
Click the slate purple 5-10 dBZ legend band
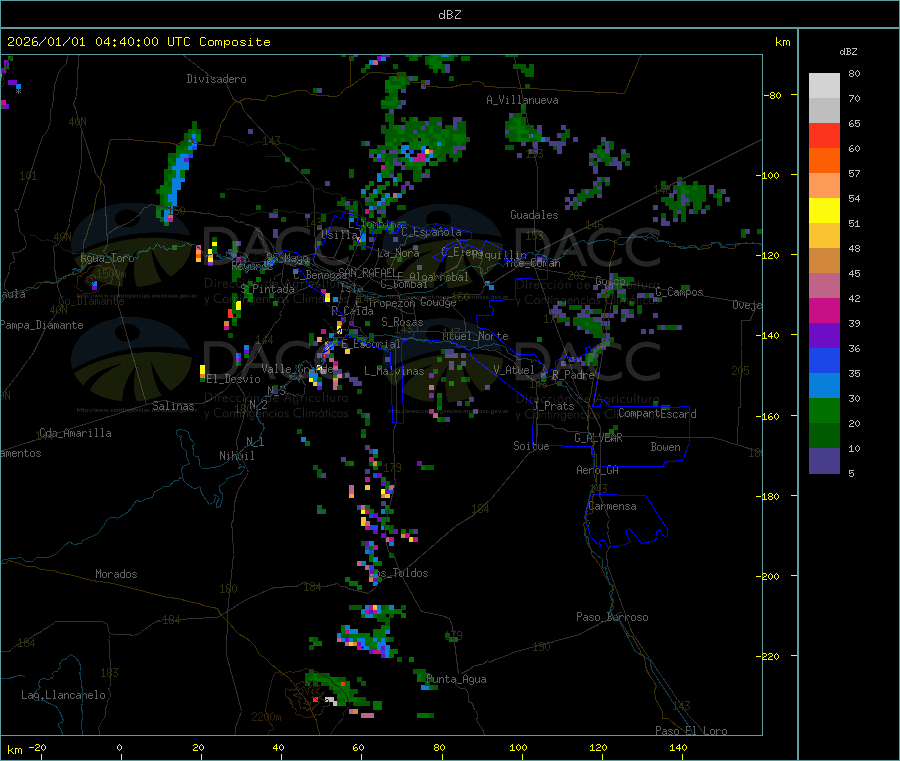(x=824, y=461)
